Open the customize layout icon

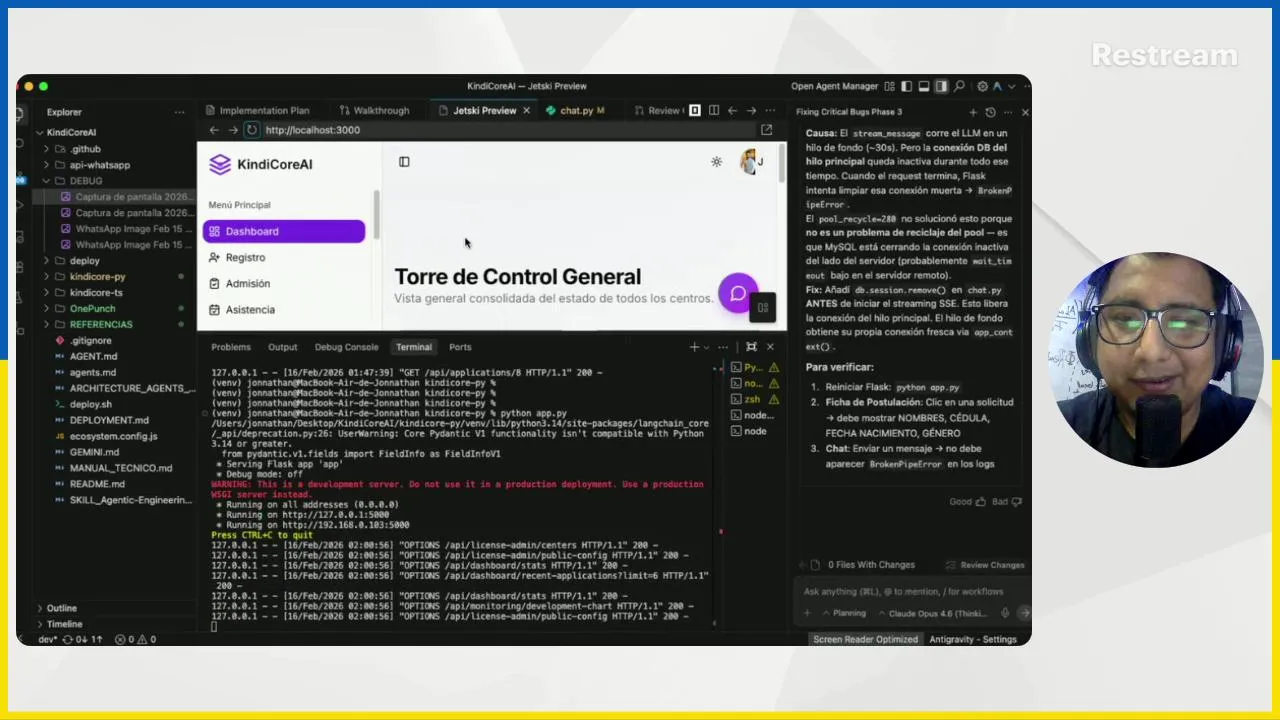click(x=889, y=86)
